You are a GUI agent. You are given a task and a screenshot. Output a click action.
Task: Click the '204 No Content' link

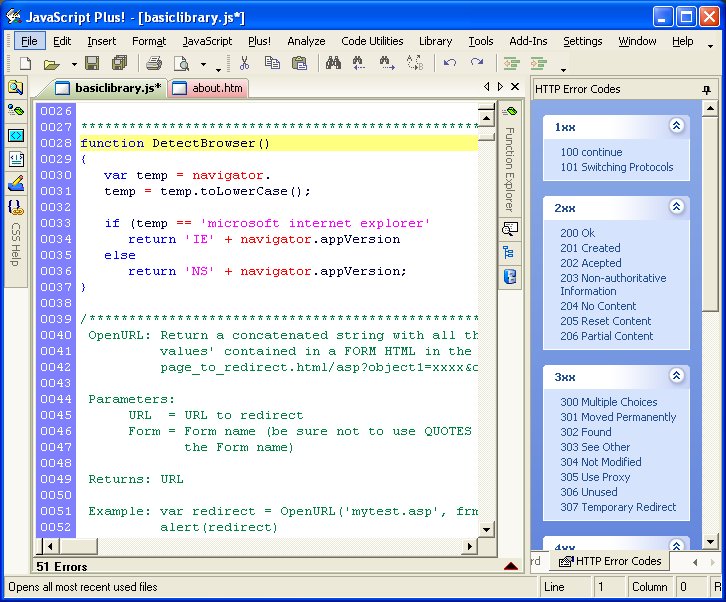click(x=598, y=306)
